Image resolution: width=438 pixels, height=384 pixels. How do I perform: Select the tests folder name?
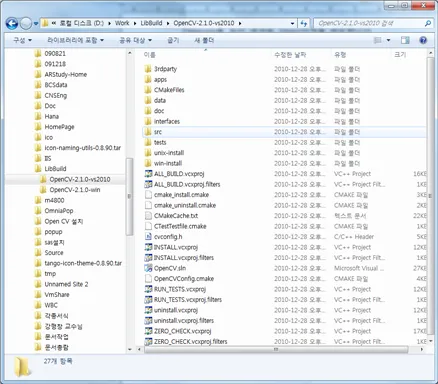click(160, 142)
